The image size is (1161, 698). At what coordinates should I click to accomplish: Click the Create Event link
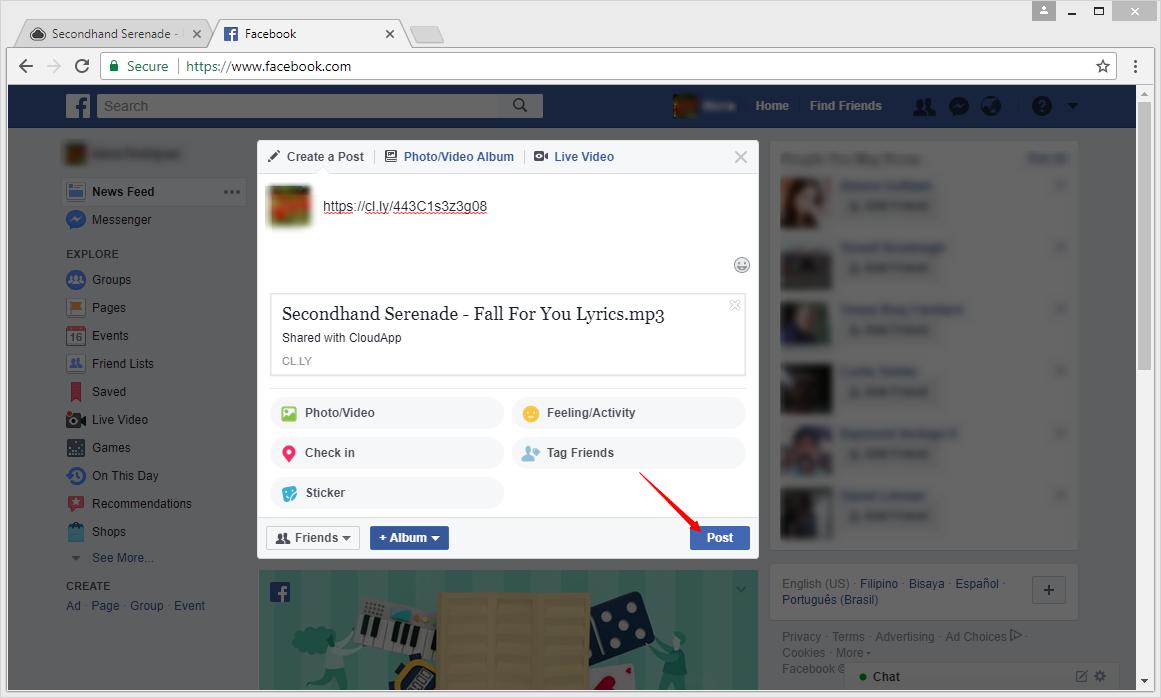click(x=190, y=605)
